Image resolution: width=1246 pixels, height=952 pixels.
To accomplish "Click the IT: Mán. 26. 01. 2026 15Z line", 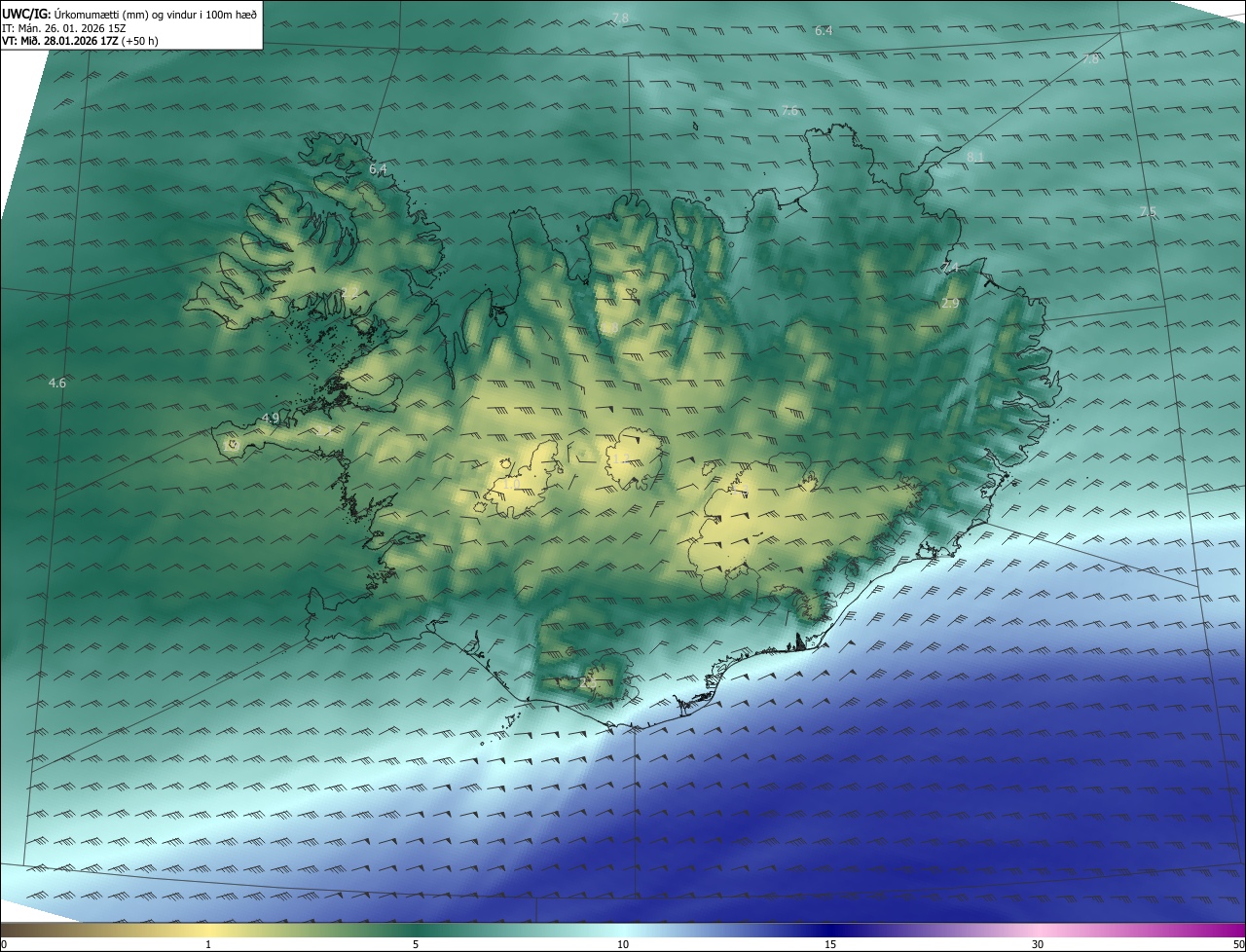I will point(66,28).
